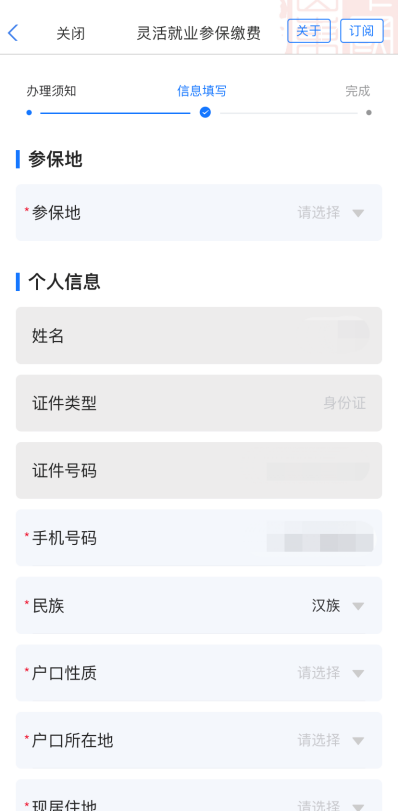Image resolution: width=398 pixels, height=811 pixels.
Task: Click the 证件号码 field
Action: pos(199,471)
